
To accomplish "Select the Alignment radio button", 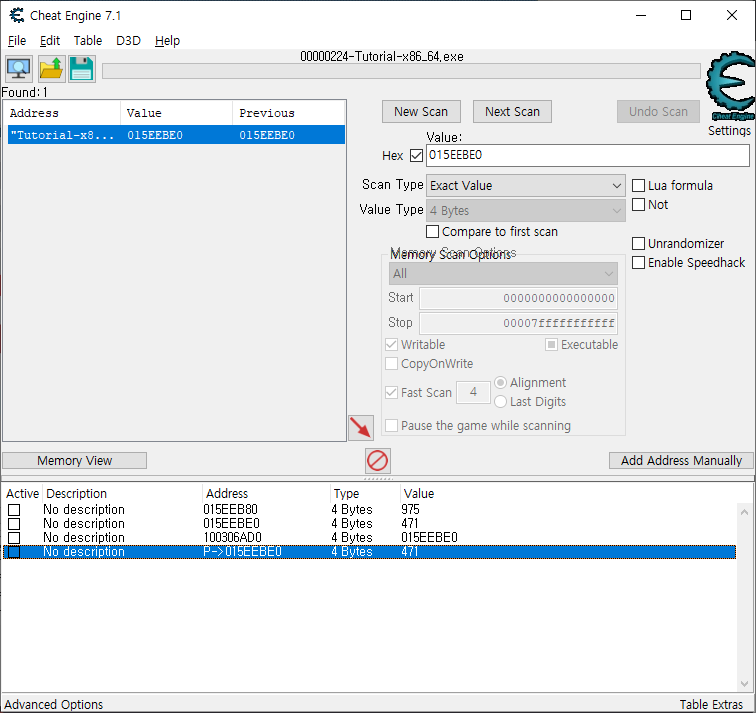I will click(x=500, y=383).
